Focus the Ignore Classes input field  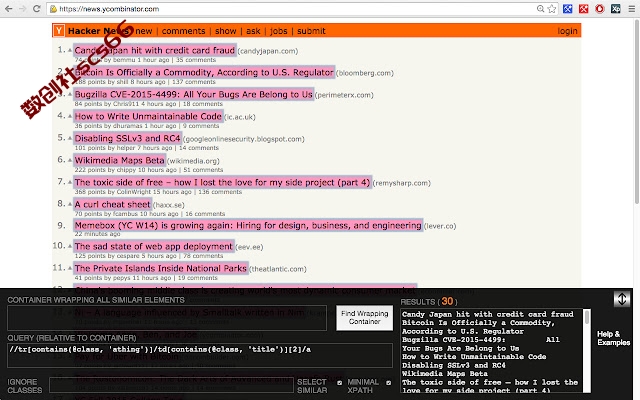pyautogui.click(x=171, y=385)
